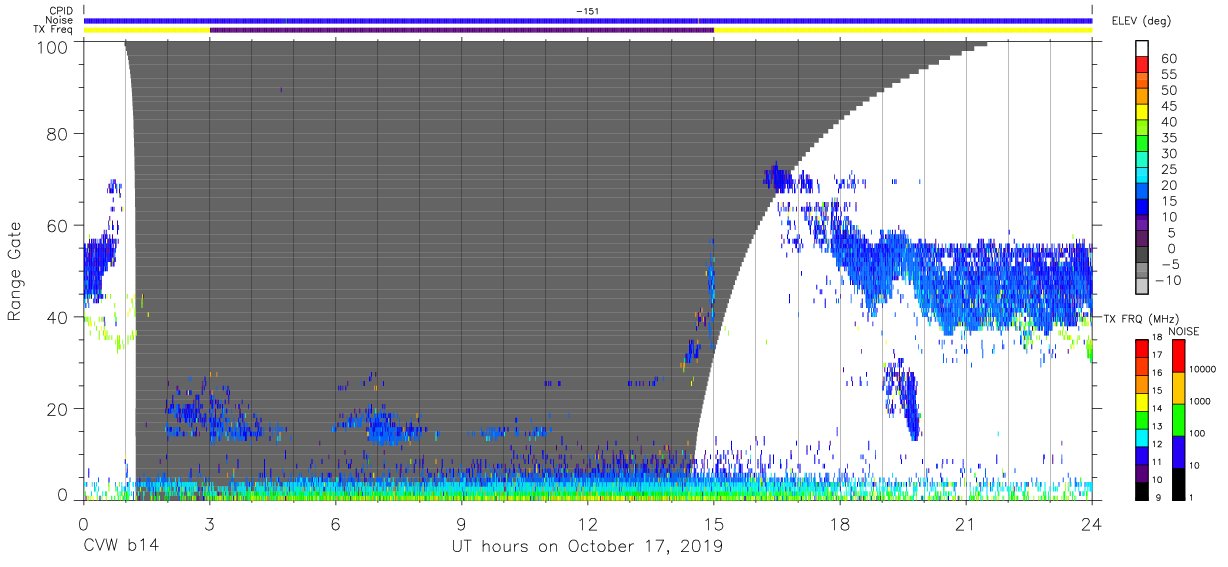The width and height of the screenshot is (1228, 567).
Task: Click the 10000 label on NOISE scale
Action: tap(1203, 370)
